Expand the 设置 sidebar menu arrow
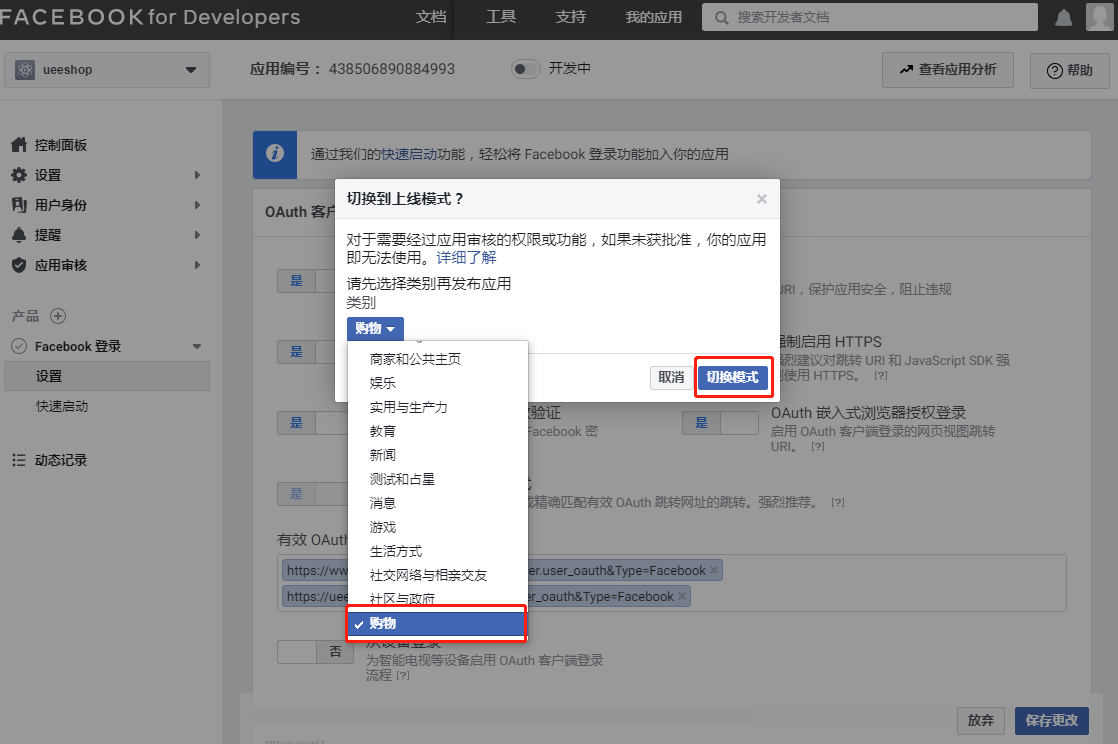1118x744 pixels. coord(198,175)
